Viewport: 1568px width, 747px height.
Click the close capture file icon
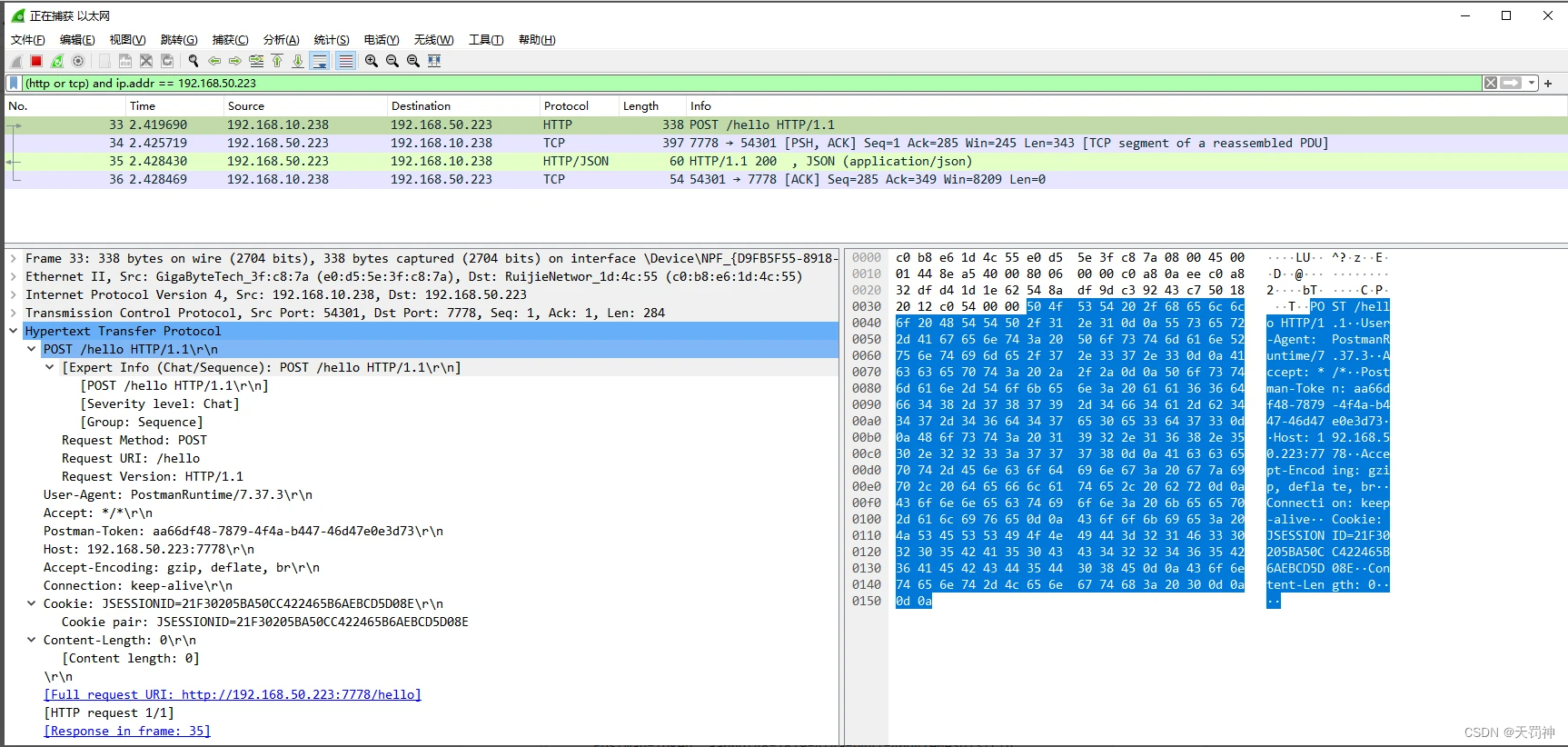146,61
